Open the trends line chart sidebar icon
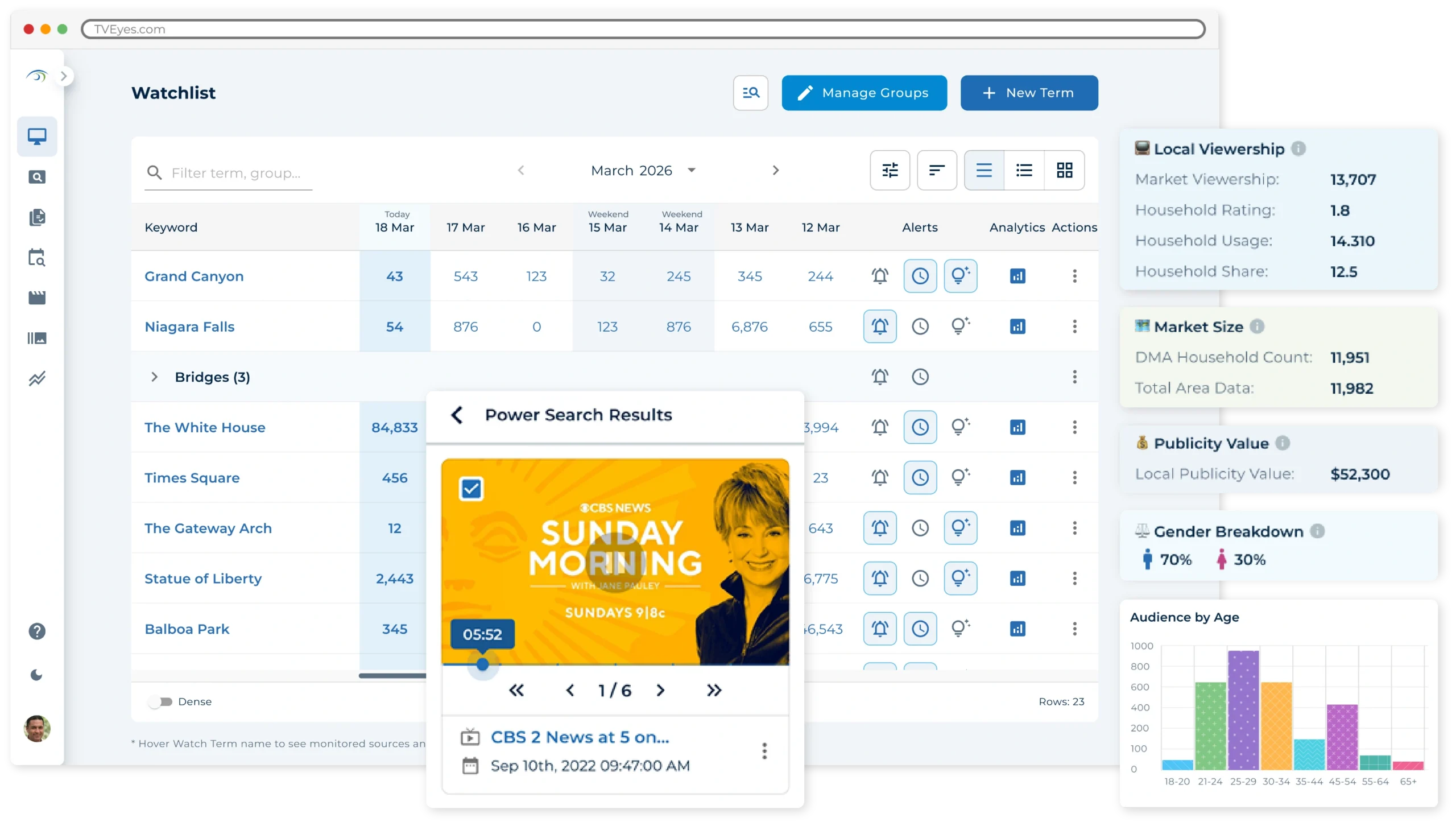 point(37,378)
